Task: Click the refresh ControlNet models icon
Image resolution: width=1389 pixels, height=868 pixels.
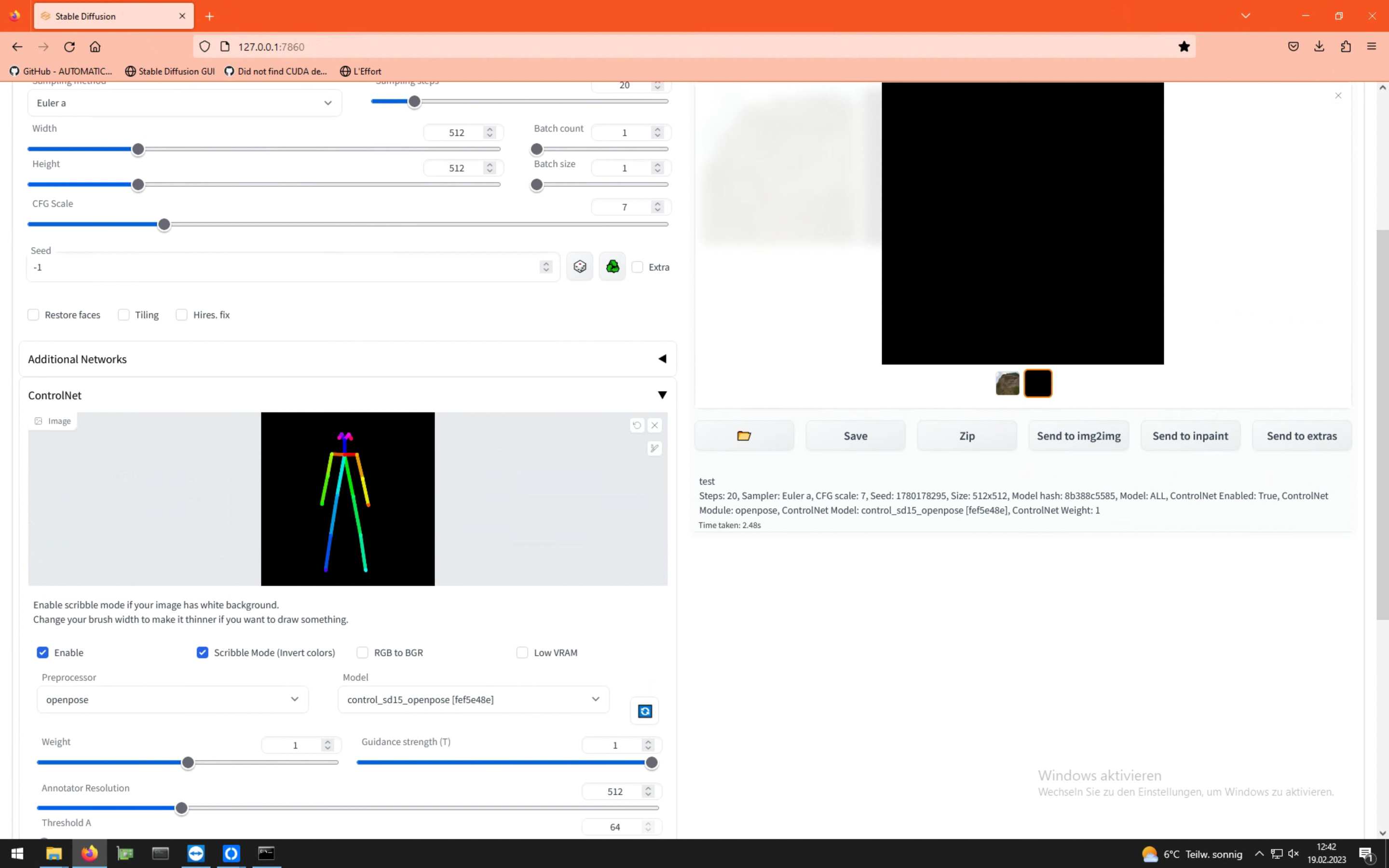Action: coord(644,711)
